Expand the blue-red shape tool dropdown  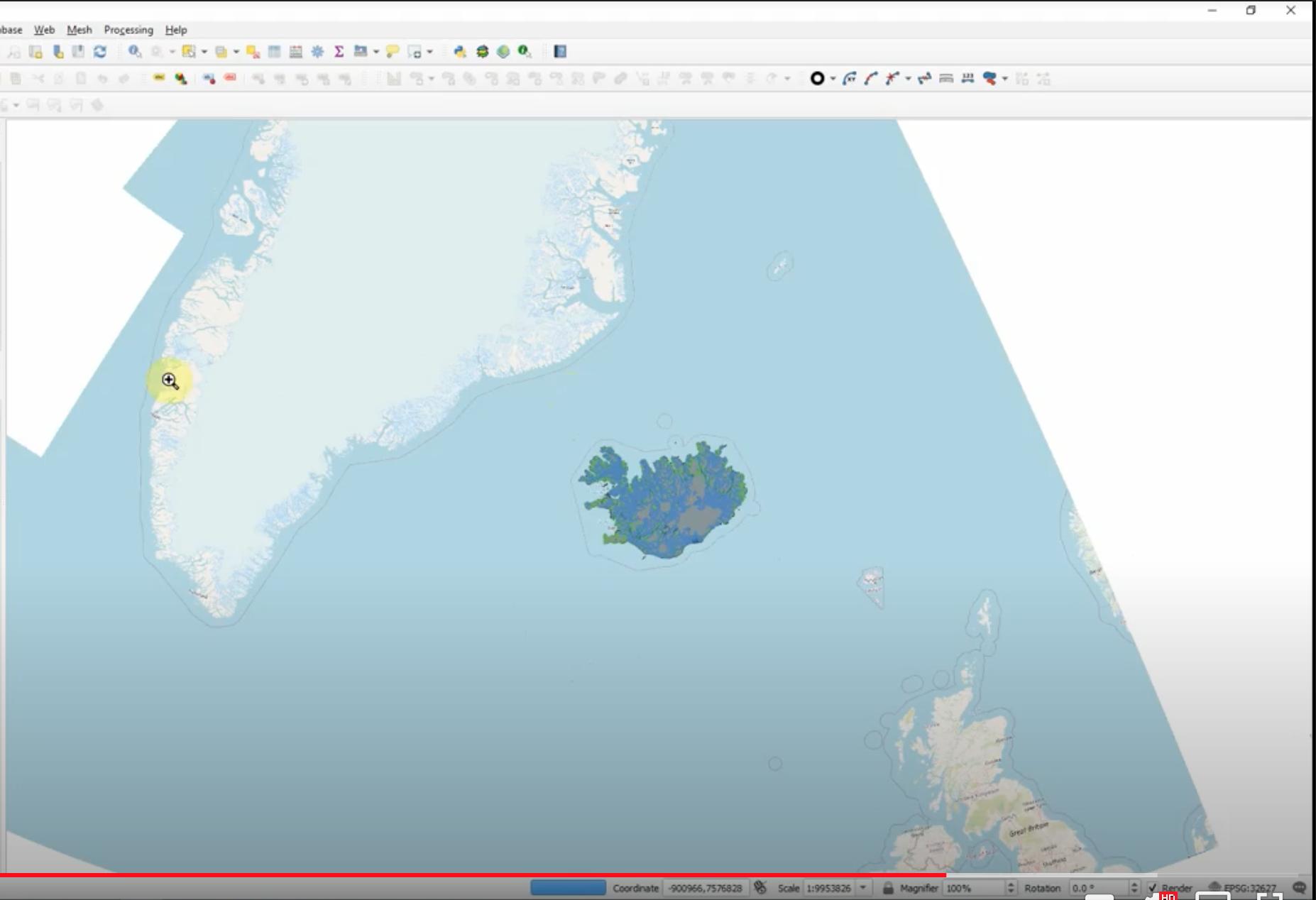1004,79
